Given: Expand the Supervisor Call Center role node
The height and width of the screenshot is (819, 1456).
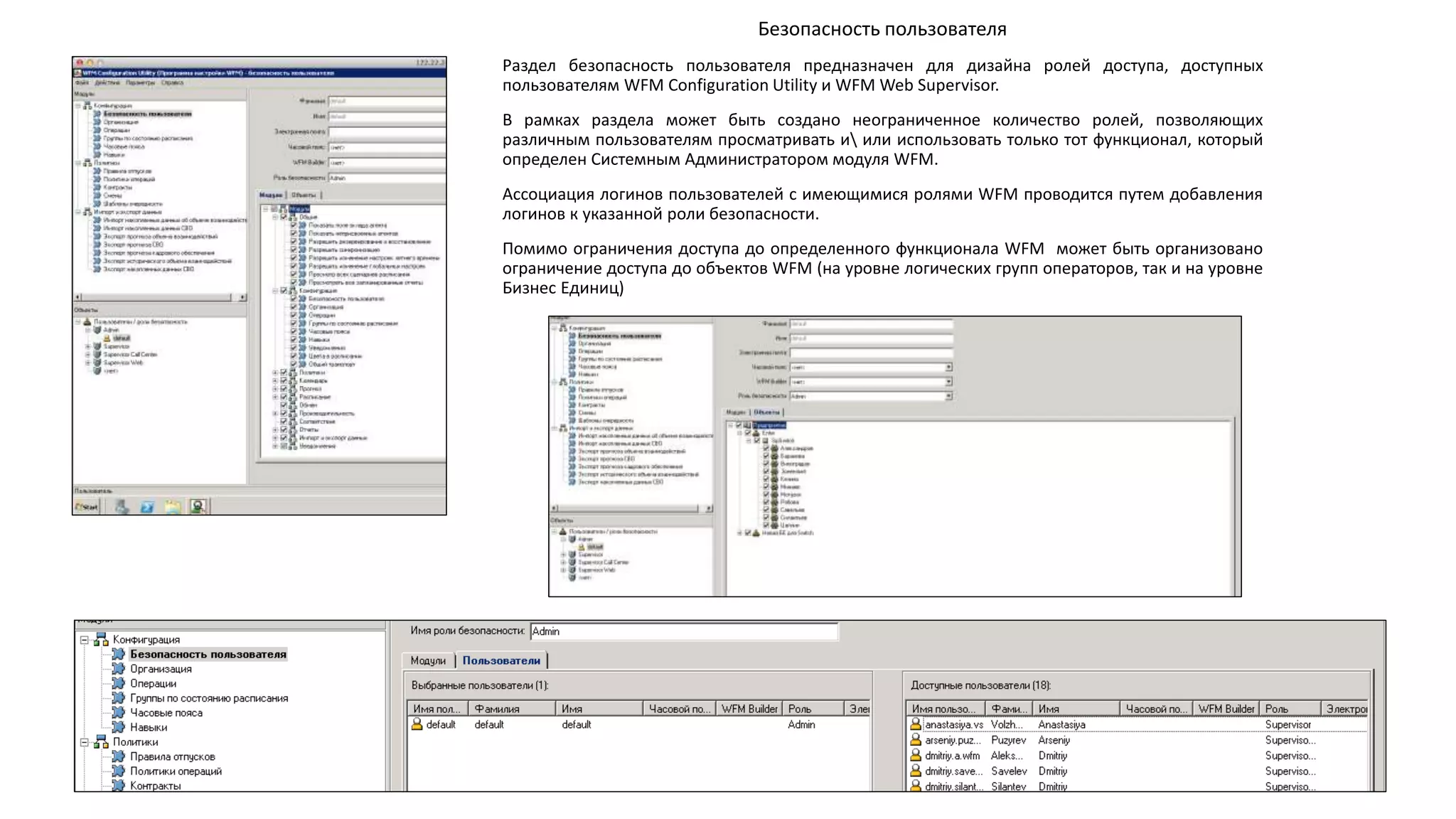Looking at the screenshot, I should (88, 354).
